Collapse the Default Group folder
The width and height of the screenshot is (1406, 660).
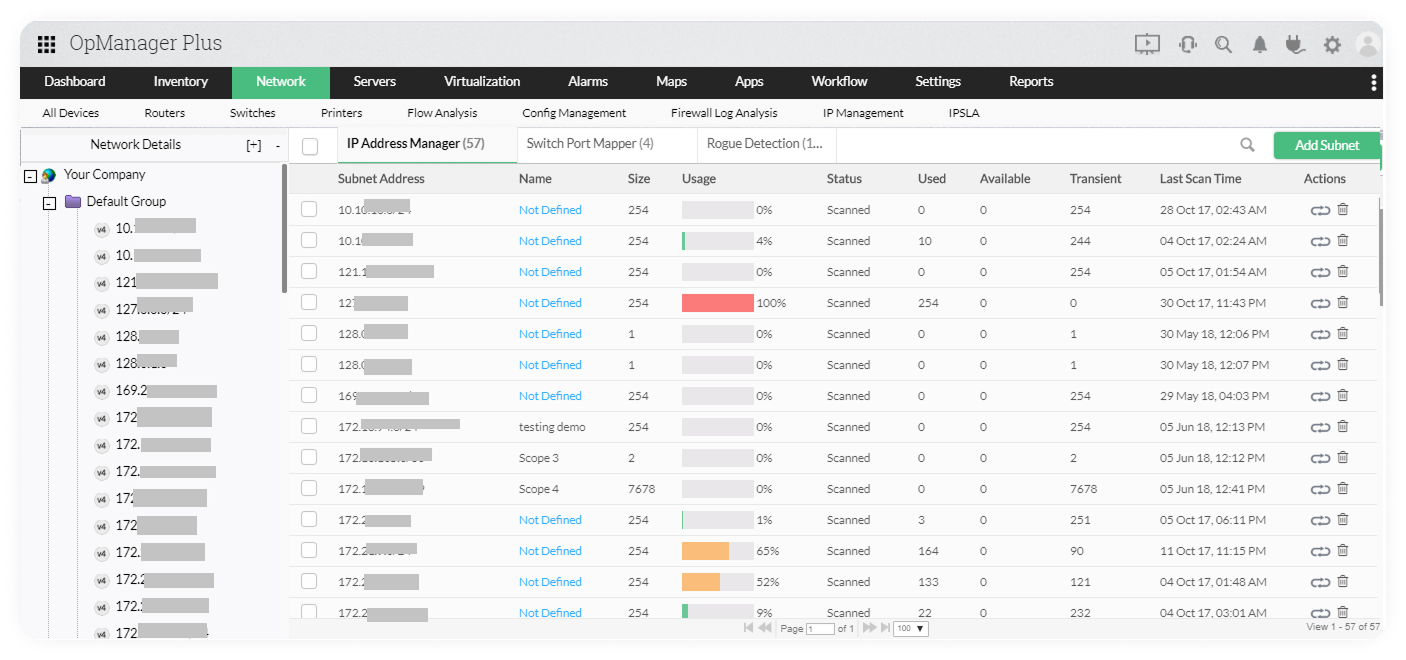coord(49,202)
